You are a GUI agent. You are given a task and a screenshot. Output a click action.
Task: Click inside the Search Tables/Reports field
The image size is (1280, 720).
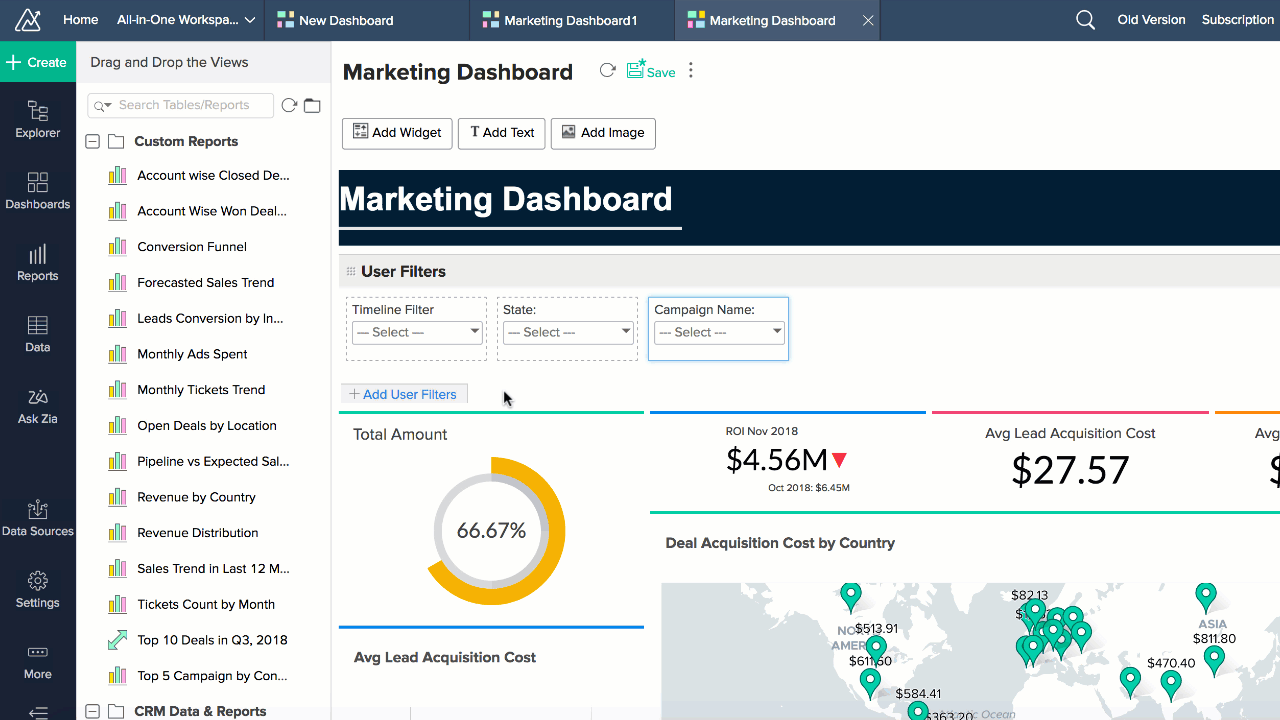(180, 105)
